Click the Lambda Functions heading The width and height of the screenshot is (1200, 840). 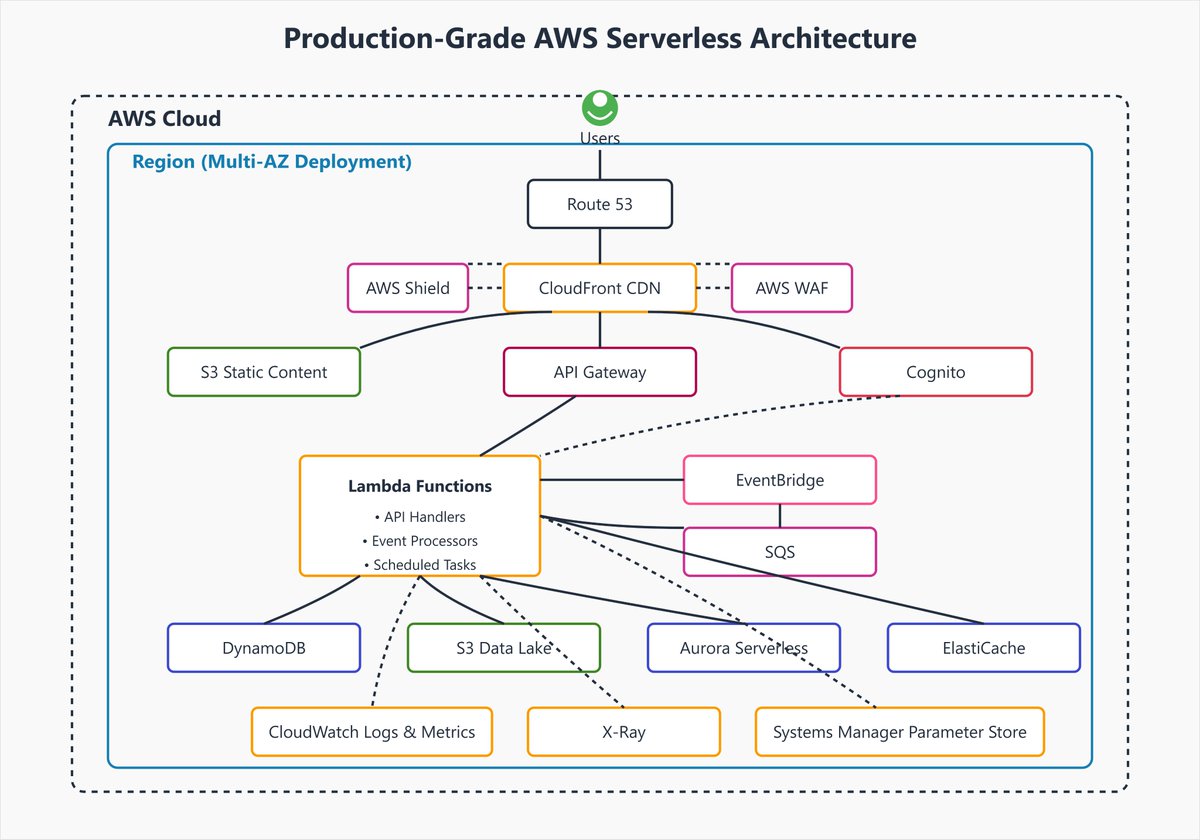coord(420,486)
